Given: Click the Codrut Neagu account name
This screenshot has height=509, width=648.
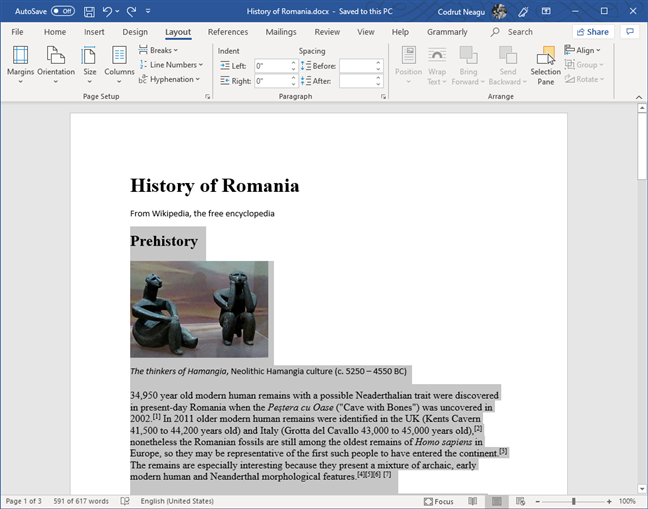Looking at the screenshot, I should [x=461, y=12].
